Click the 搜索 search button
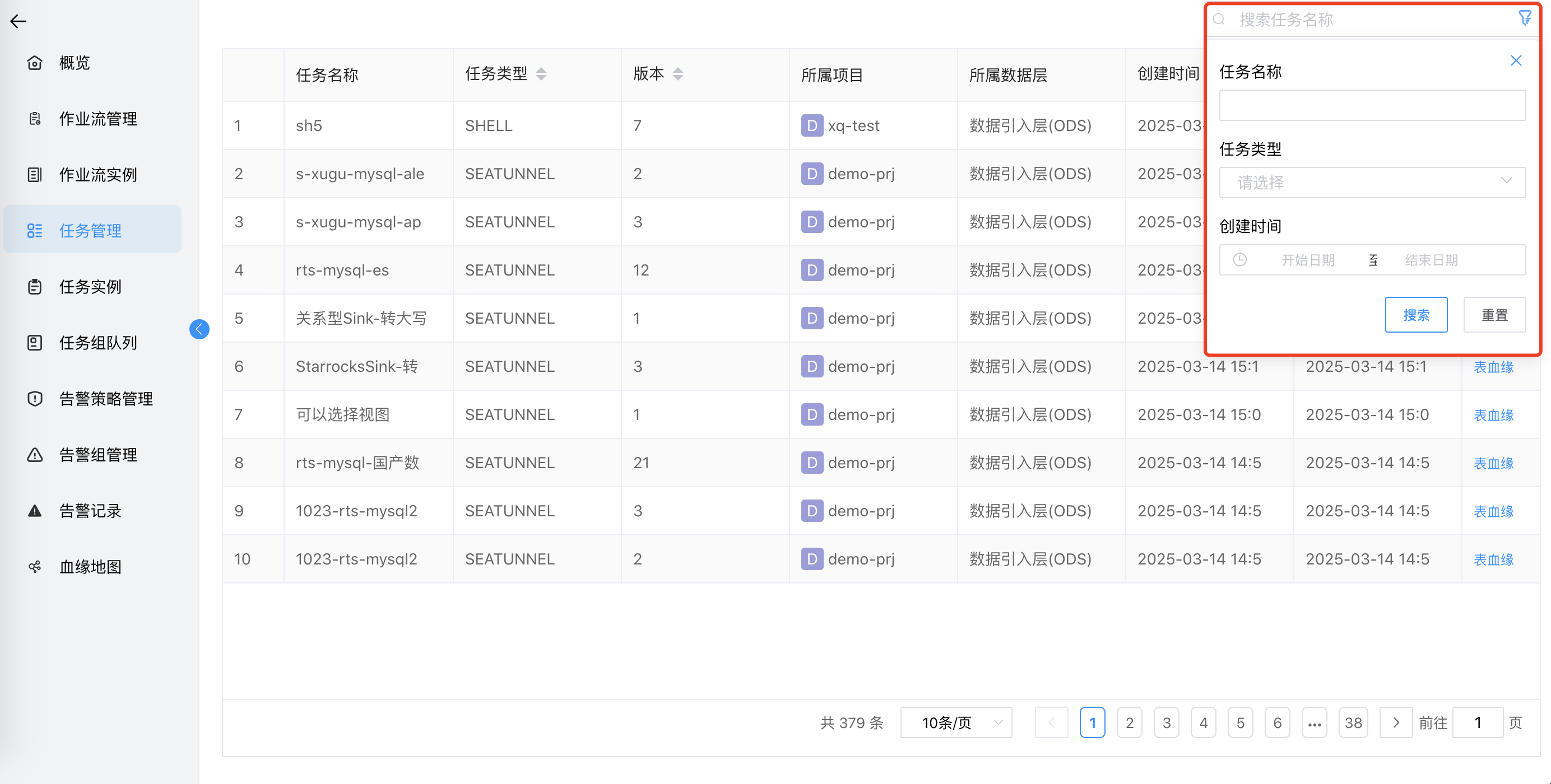The height and width of the screenshot is (784, 1551). (x=1416, y=314)
